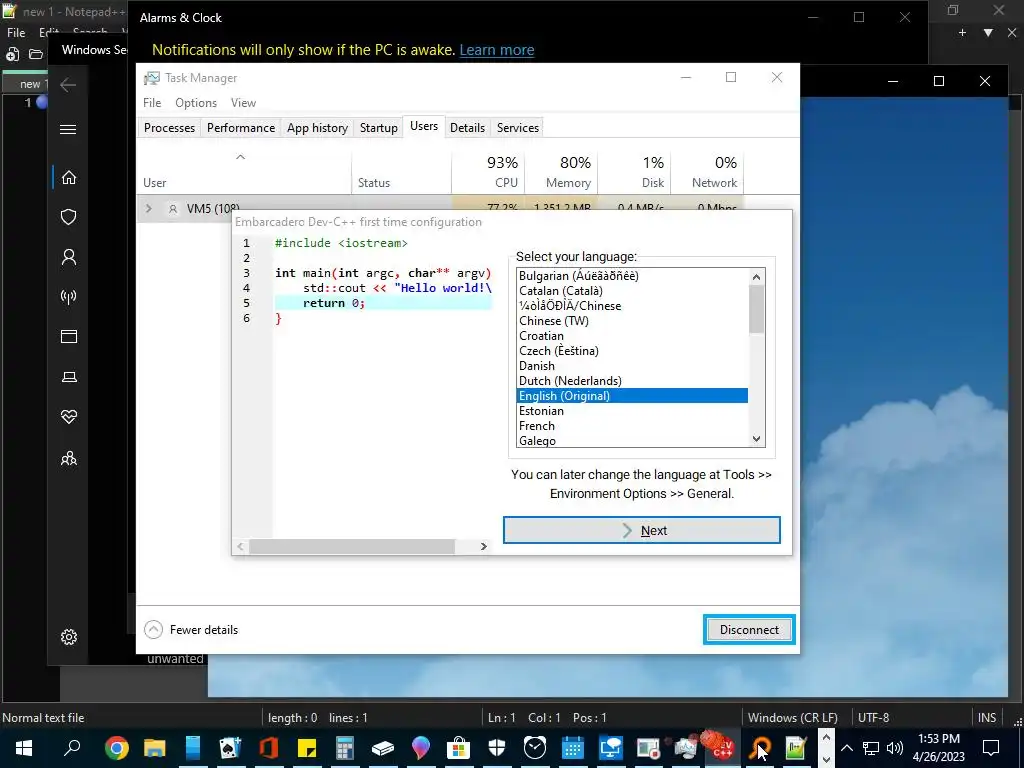This screenshot has height=768, width=1024.
Task: Sort by CPU column header
Action: tap(488, 172)
